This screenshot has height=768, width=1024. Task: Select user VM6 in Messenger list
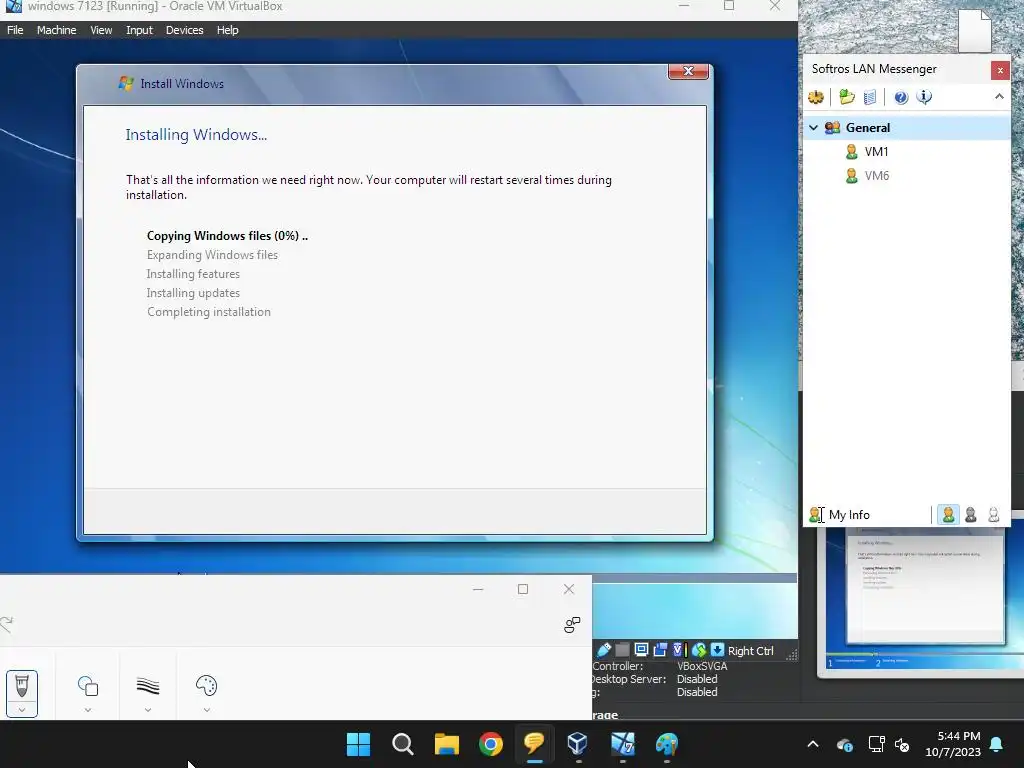(876, 176)
